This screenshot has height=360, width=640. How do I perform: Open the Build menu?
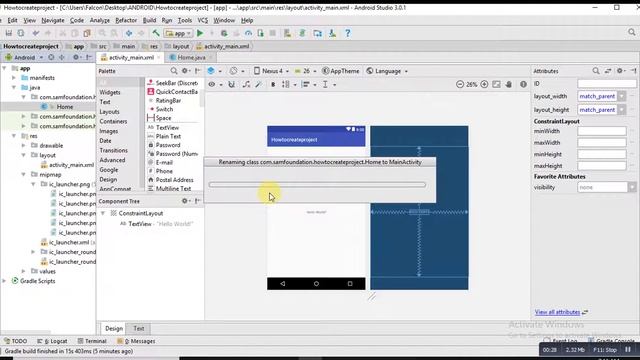tap(149, 20)
